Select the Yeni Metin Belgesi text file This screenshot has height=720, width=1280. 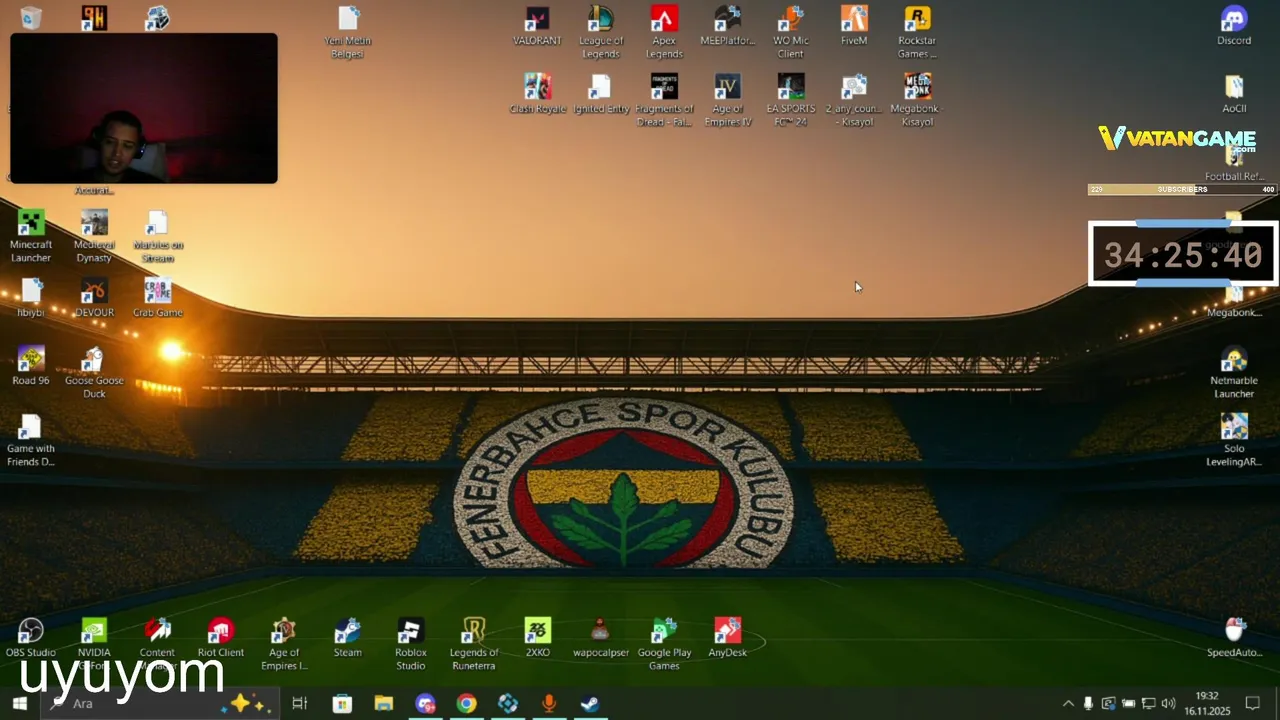(348, 32)
